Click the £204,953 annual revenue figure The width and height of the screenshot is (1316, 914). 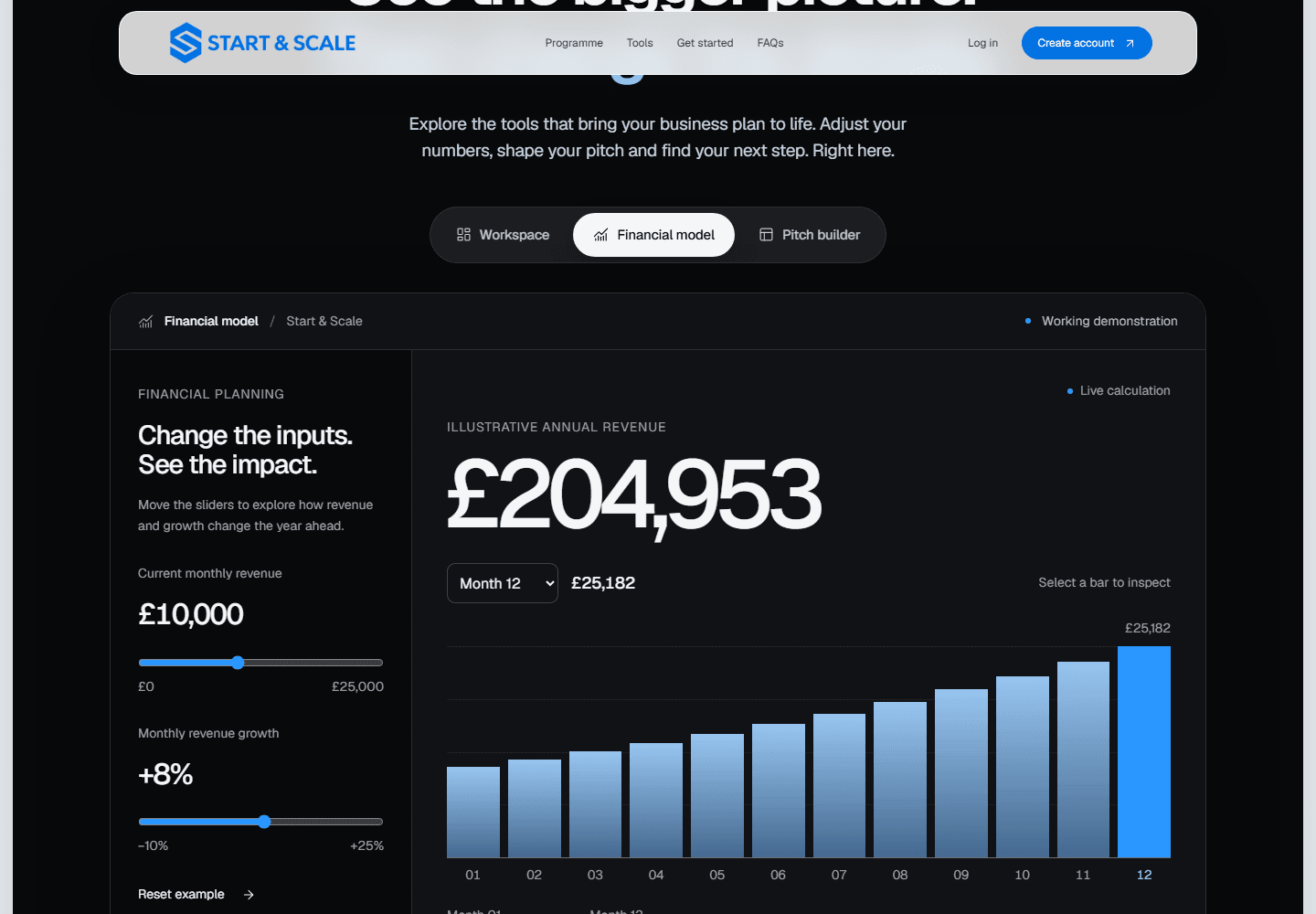click(634, 494)
